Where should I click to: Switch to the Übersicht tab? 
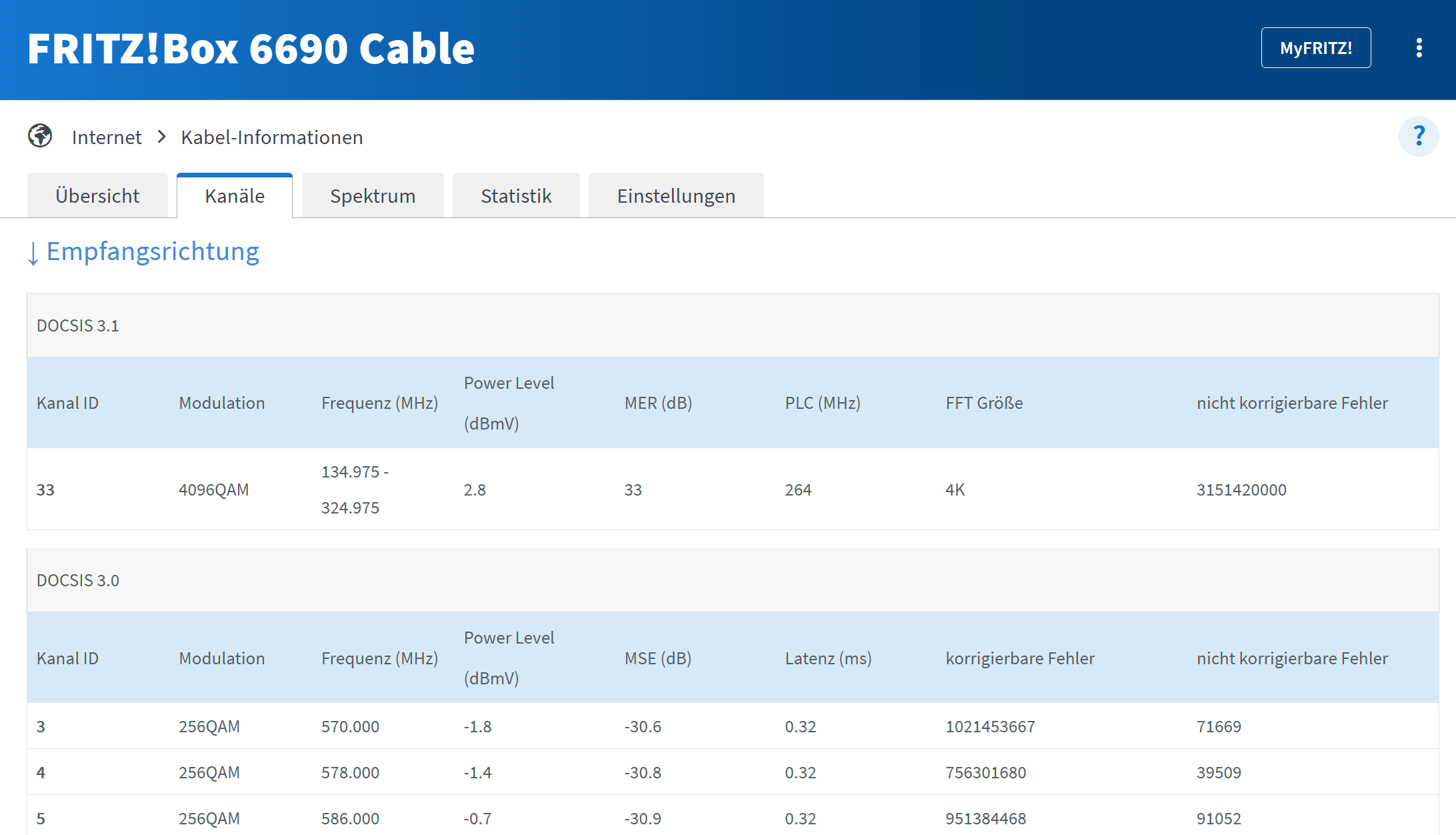tap(97, 196)
